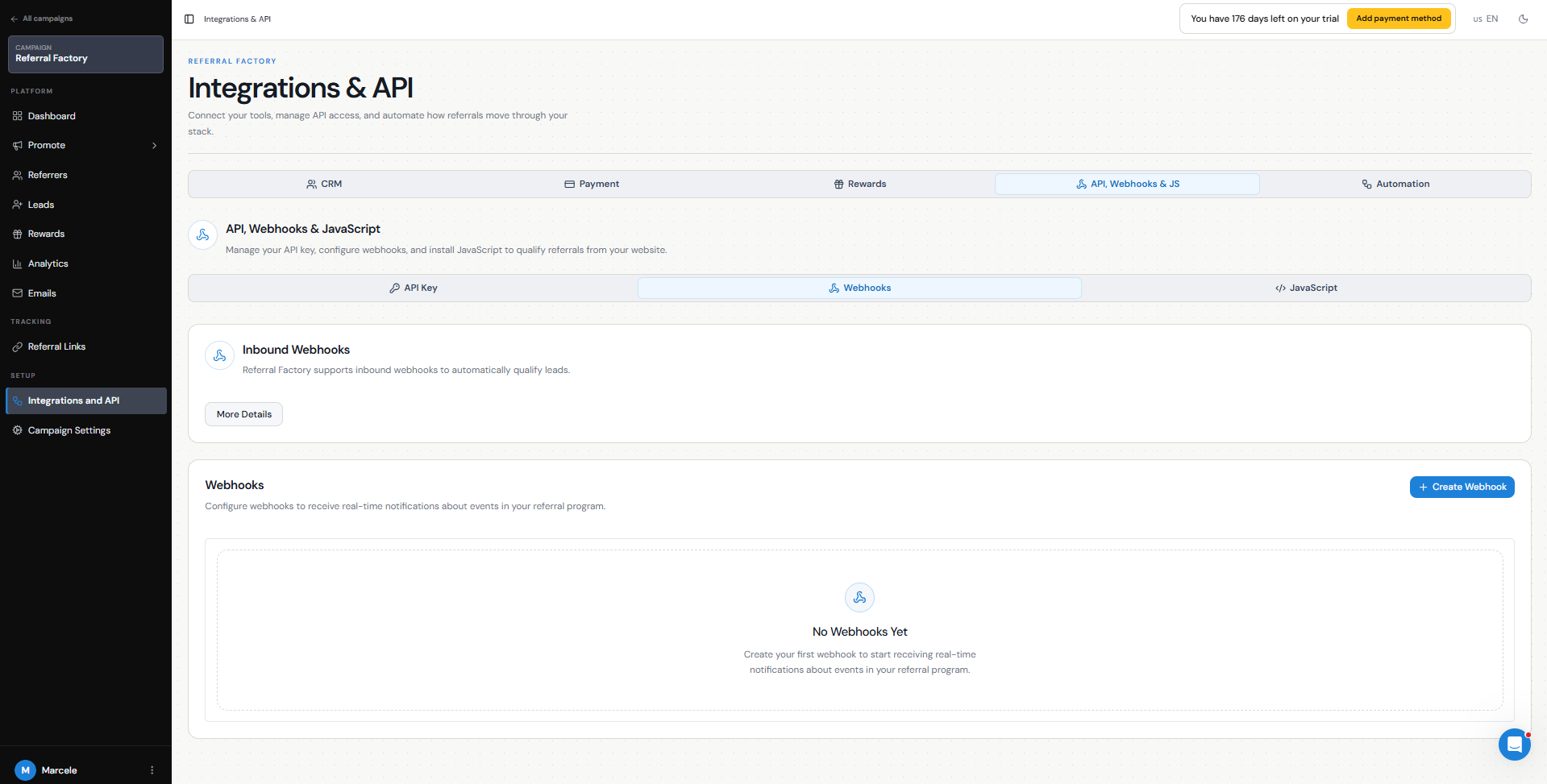Open the Referral Factory campaign selector
This screenshot has width=1547, height=784.
coord(85,54)
